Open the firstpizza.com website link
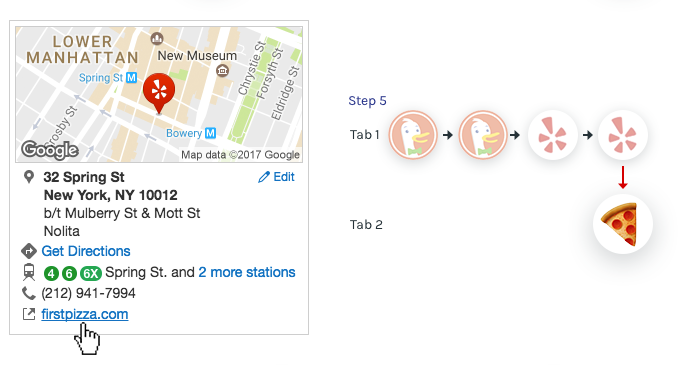The image size is (700, 365). point(85,314)
